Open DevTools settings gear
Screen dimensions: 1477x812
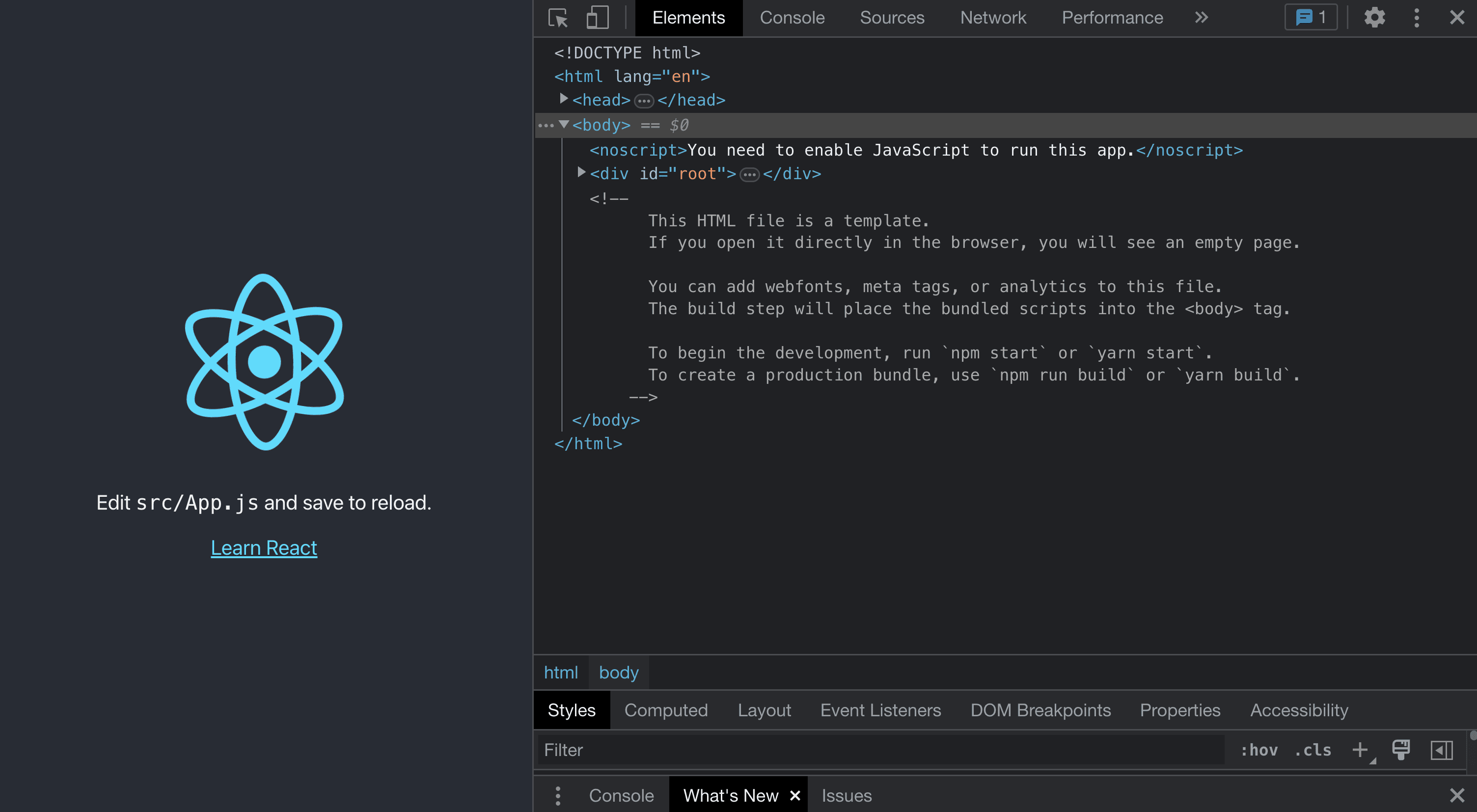point(1374,18)
